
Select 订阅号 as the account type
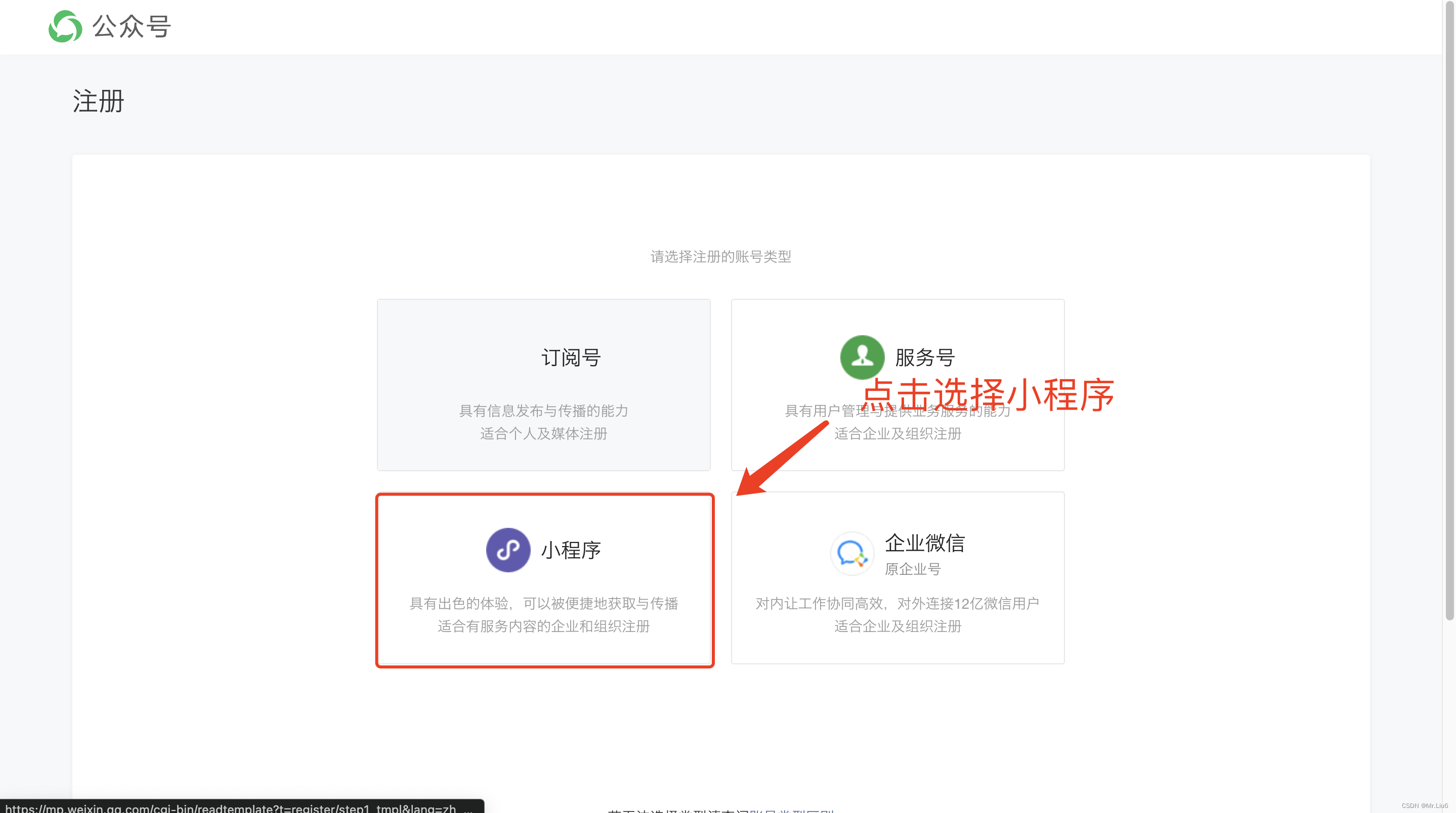[543, 385]
